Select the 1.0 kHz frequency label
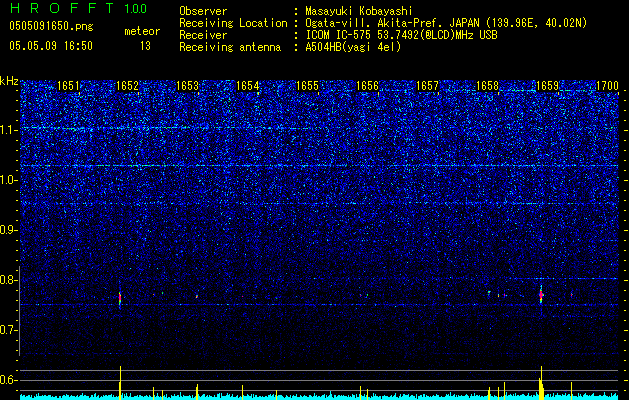 click(x=10, y=180)
